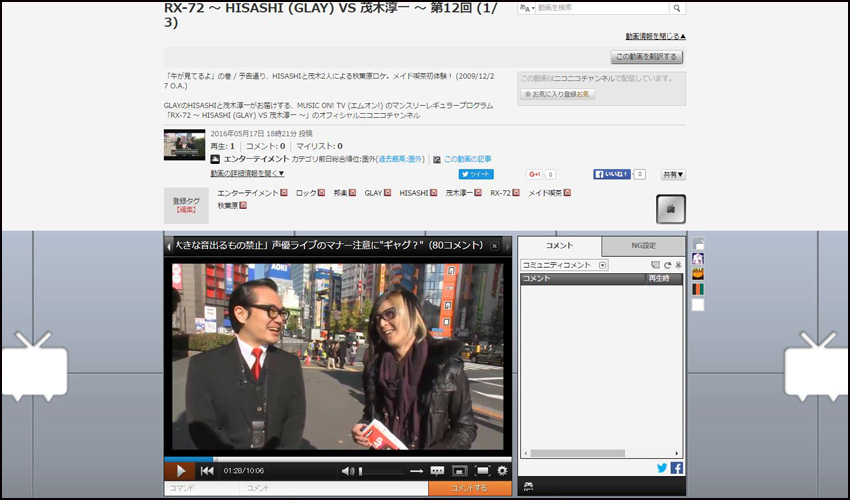
Task: Open player settings gear icon
Action: [x=503, y=471]
